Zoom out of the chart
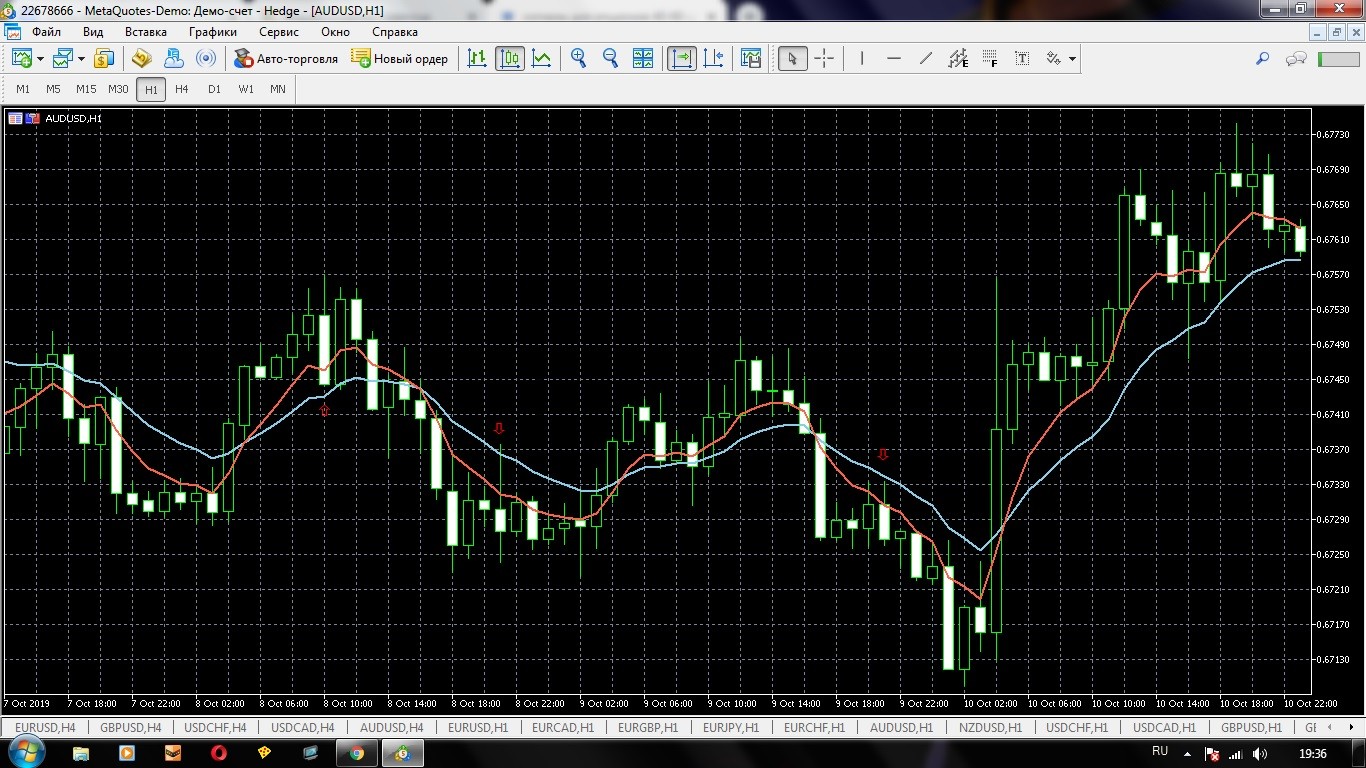Screen dimensions: 1366x768 pos(610,59)
